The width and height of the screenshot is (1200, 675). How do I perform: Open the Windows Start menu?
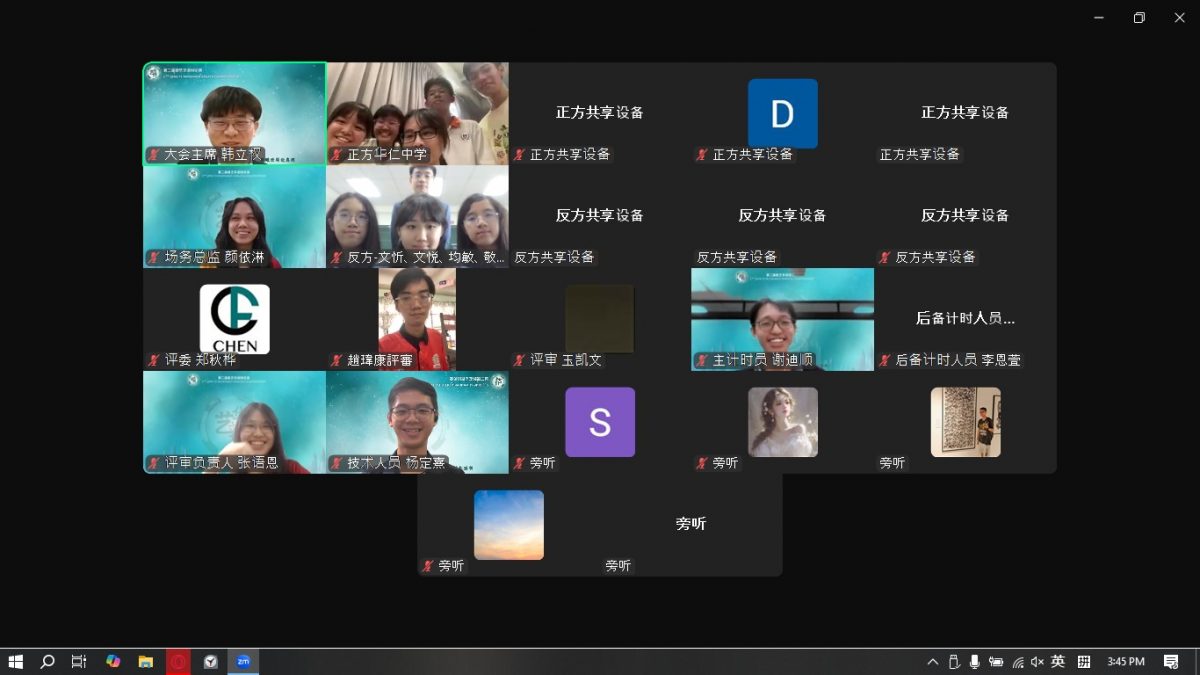pos(17,661)
